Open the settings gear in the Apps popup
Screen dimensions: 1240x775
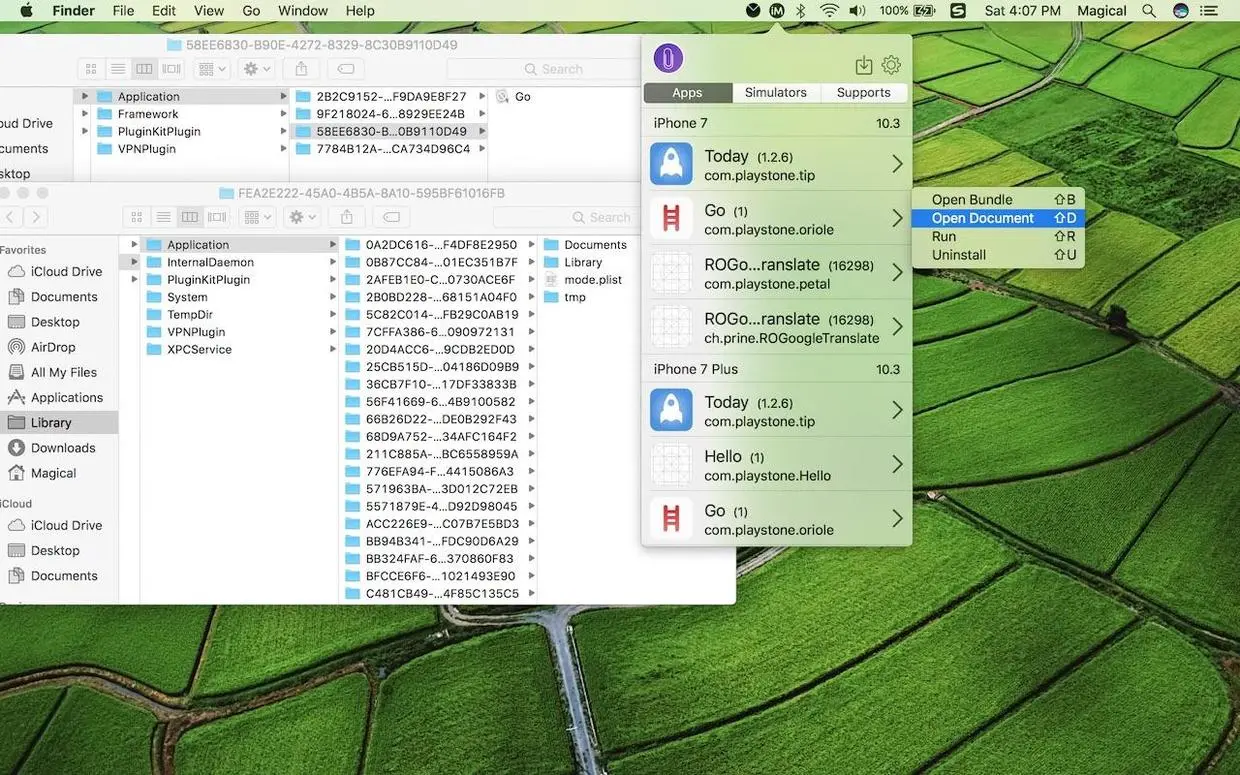[x=891, y=64]
